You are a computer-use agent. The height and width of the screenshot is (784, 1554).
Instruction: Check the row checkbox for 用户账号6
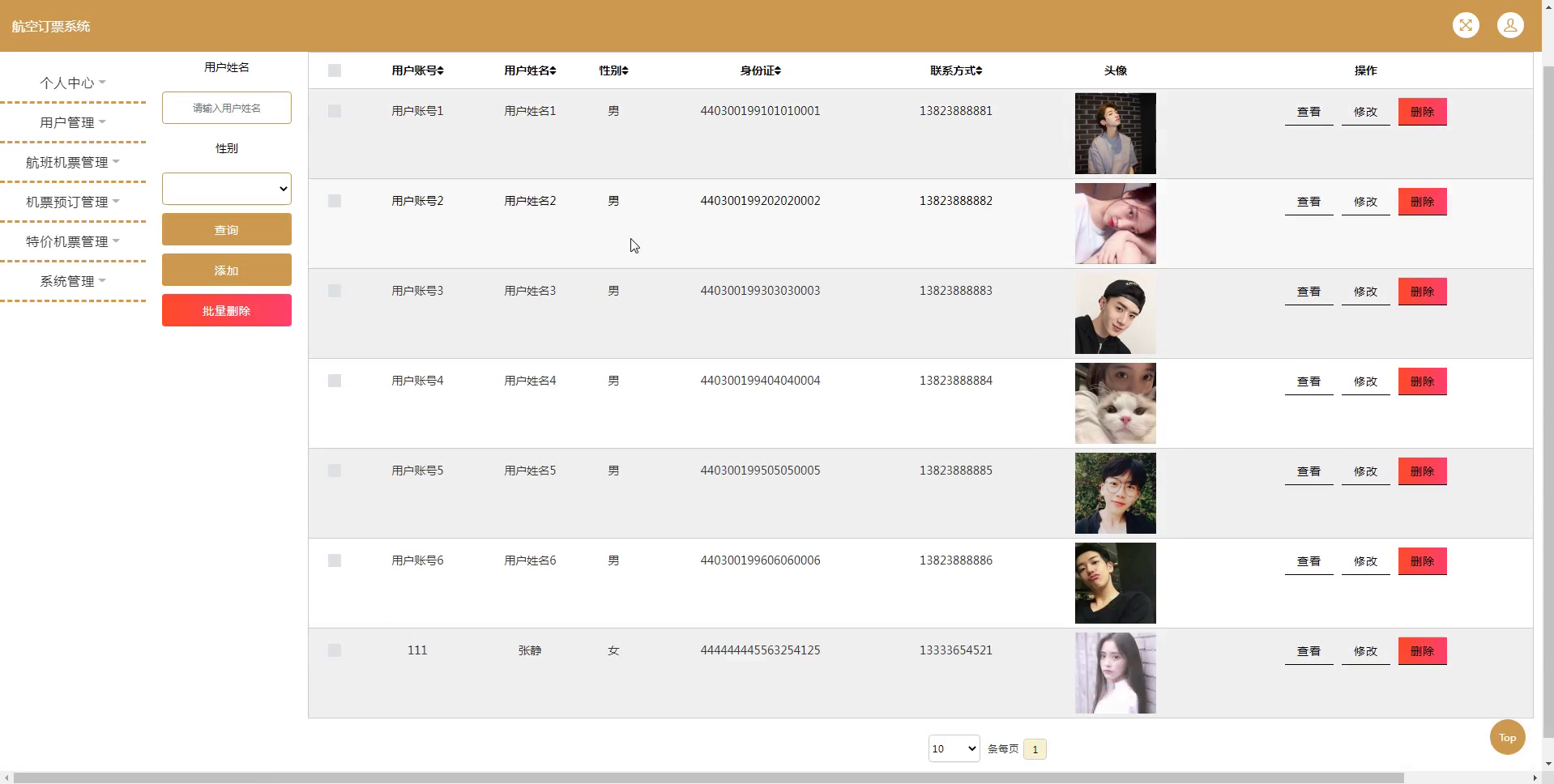pyautogui.click(x=335, y=560)
